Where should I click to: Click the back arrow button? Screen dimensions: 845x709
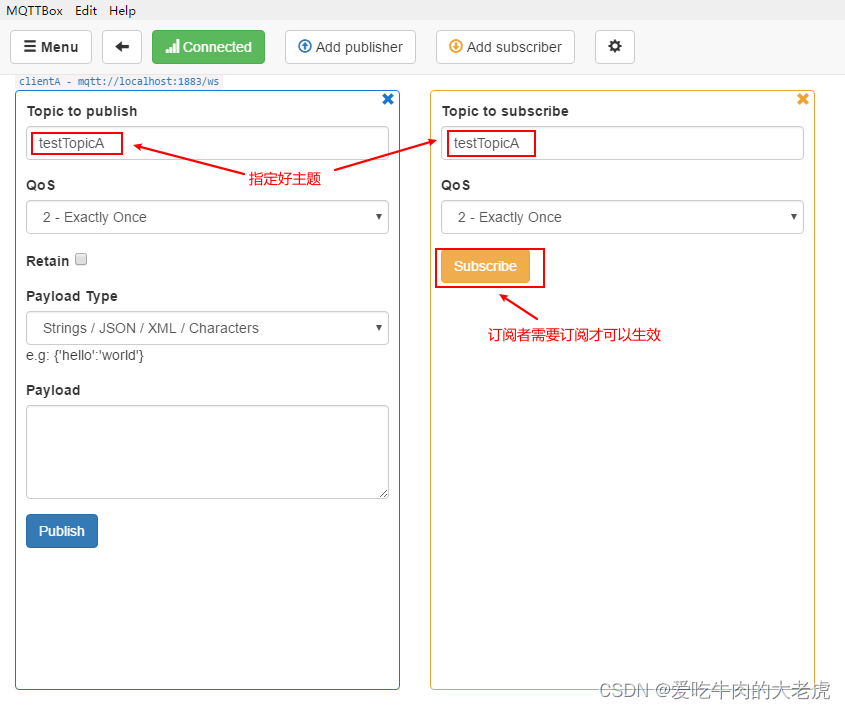[x=122, y=47]
